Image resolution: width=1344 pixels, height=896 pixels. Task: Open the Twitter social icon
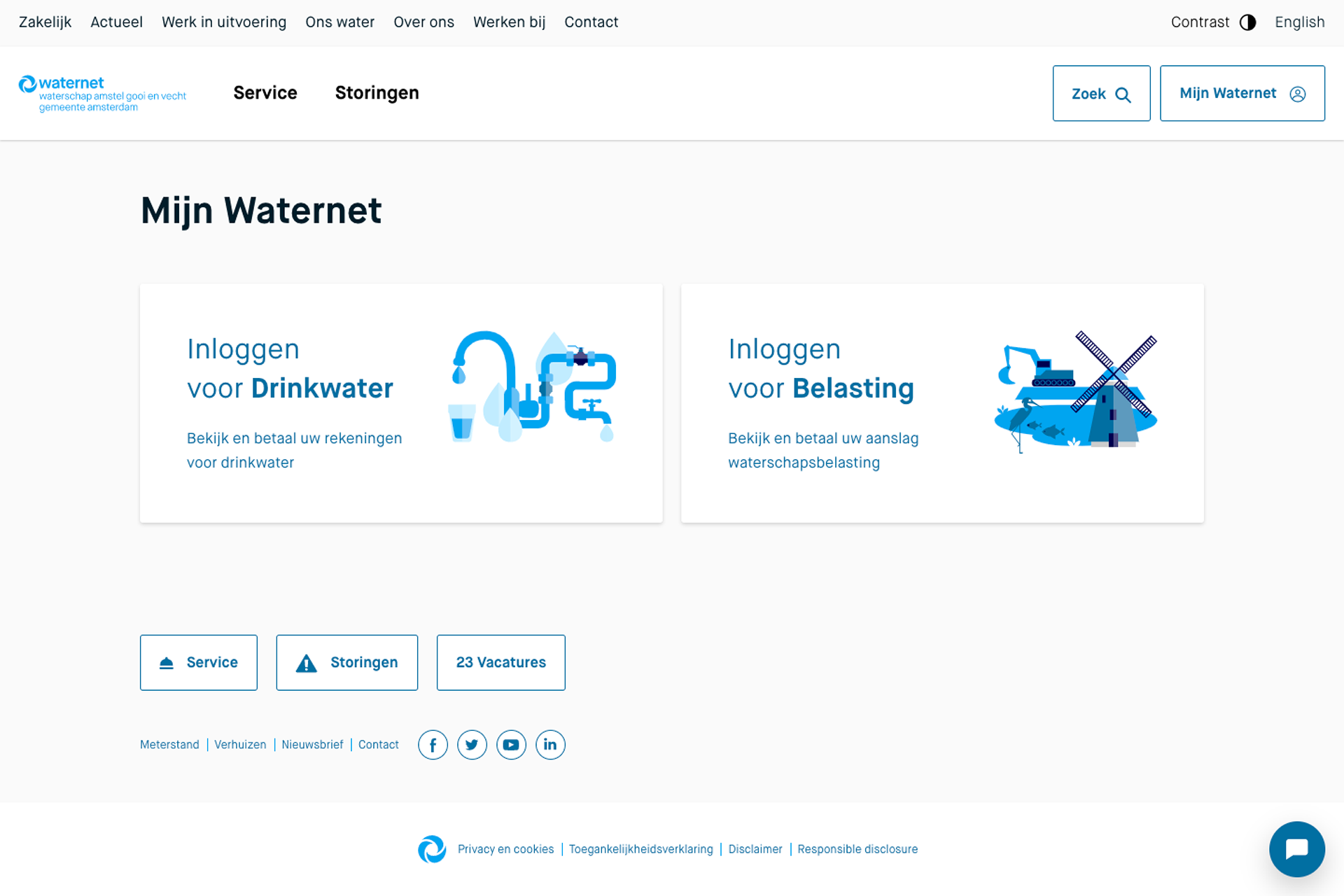(x=472, y=745)
